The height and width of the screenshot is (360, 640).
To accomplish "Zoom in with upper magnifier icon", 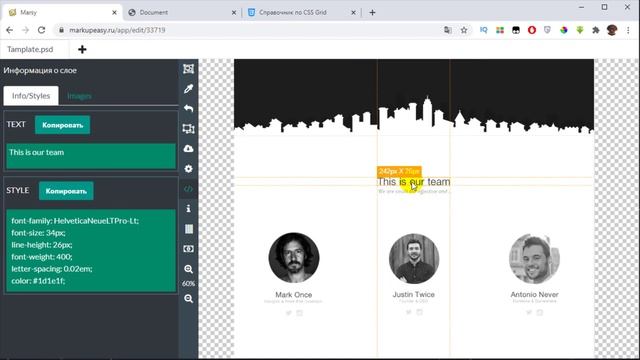I will (x=189, y=269).
